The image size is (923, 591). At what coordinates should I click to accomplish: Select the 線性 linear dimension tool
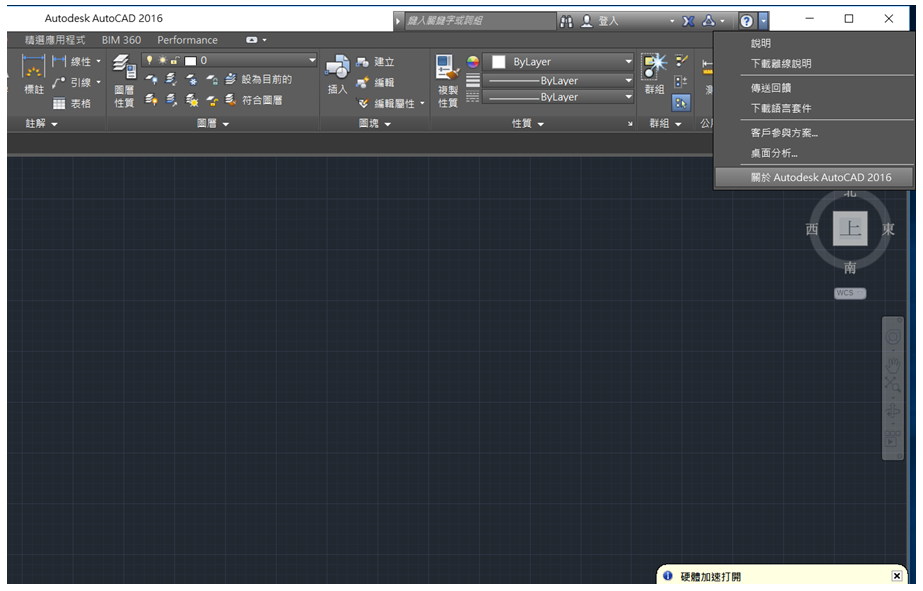(72, 61)
